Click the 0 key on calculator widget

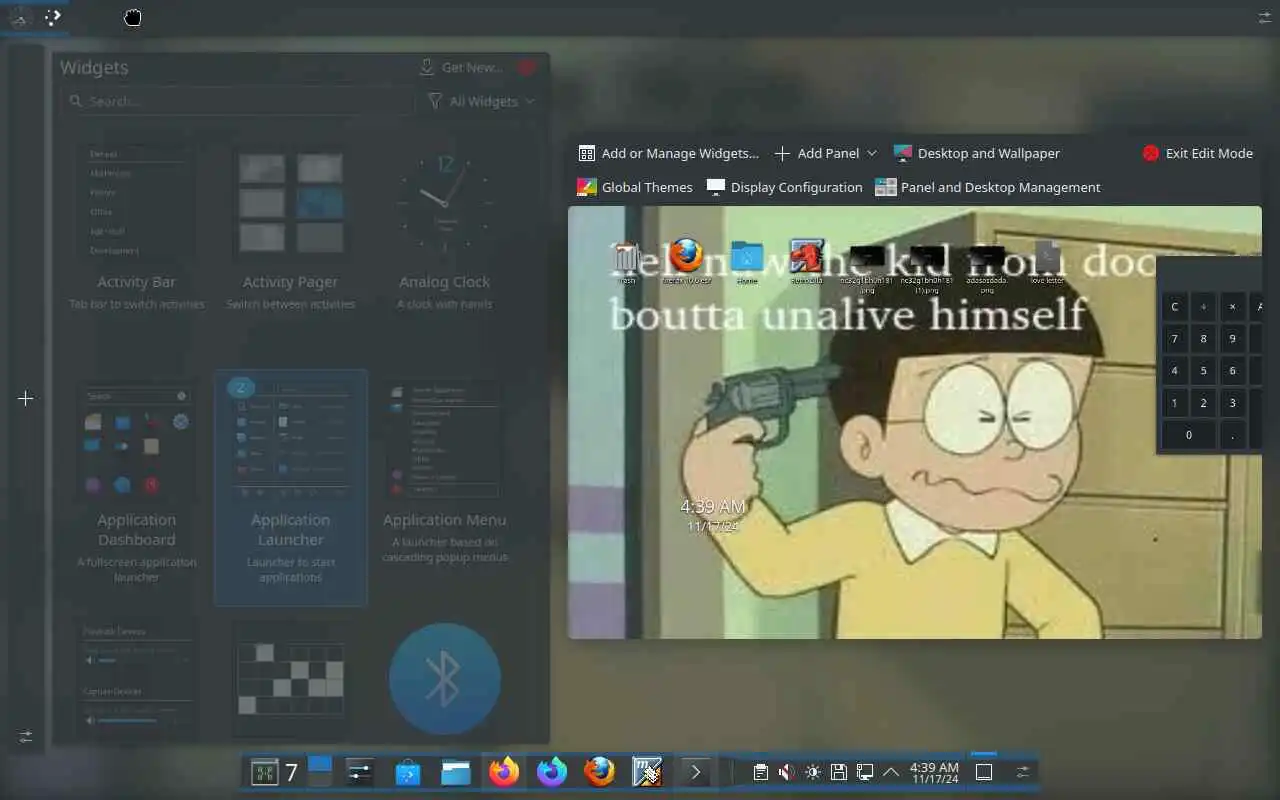click(1189, 435)
